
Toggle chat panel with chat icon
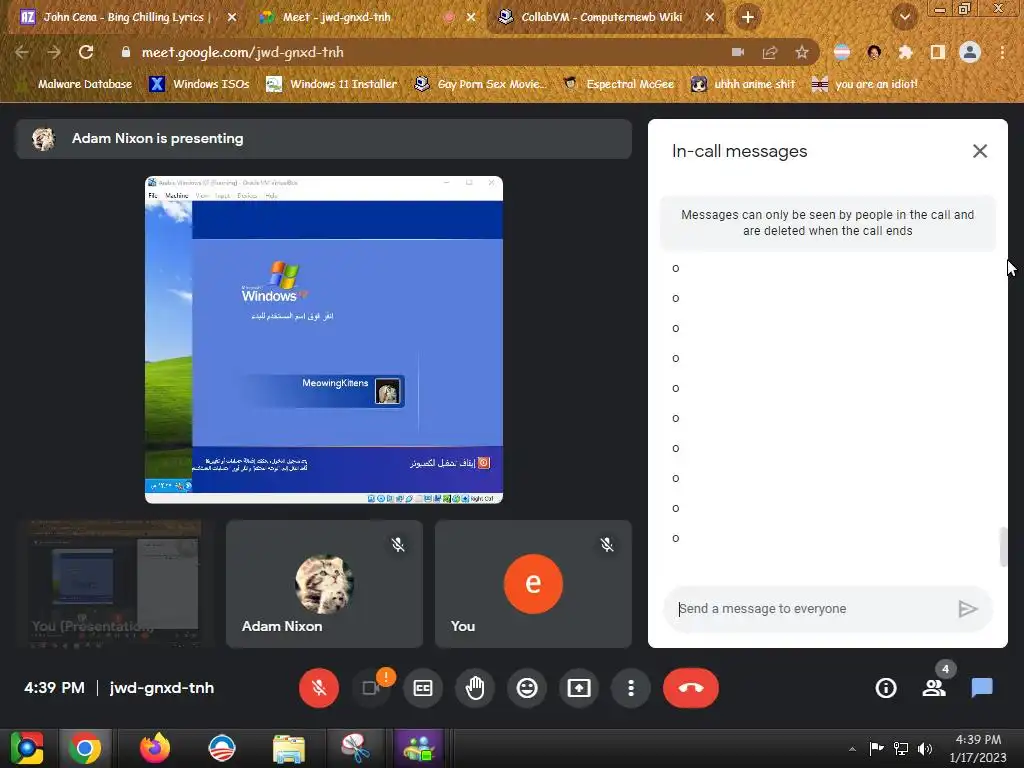point(982,688)
